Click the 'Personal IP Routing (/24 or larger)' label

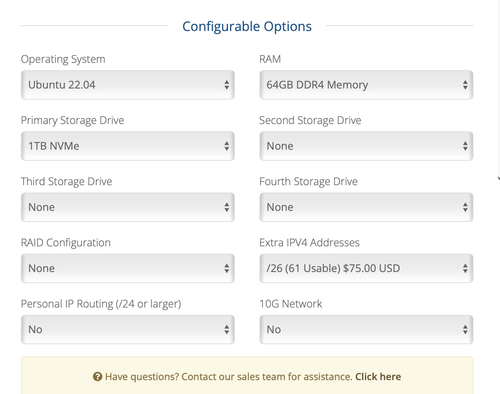pos(101,304)
